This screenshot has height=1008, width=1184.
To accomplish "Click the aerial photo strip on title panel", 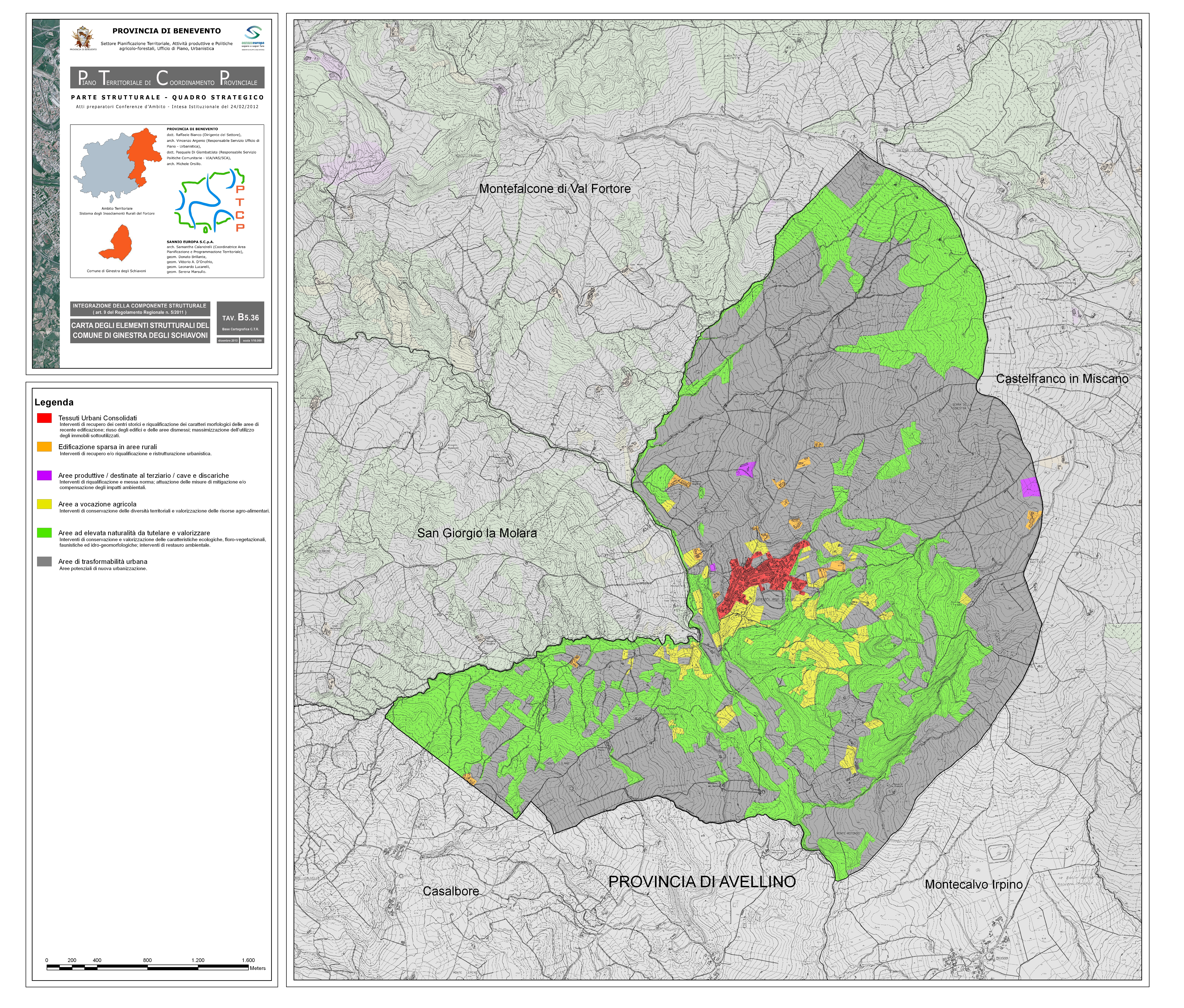I will click(46, 194).
